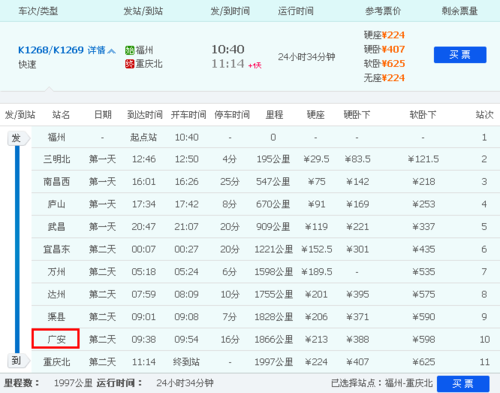Click duration 24小时34分钟 in summary row
The width and height of the screenshot is (500, 393).
(306, 57)
